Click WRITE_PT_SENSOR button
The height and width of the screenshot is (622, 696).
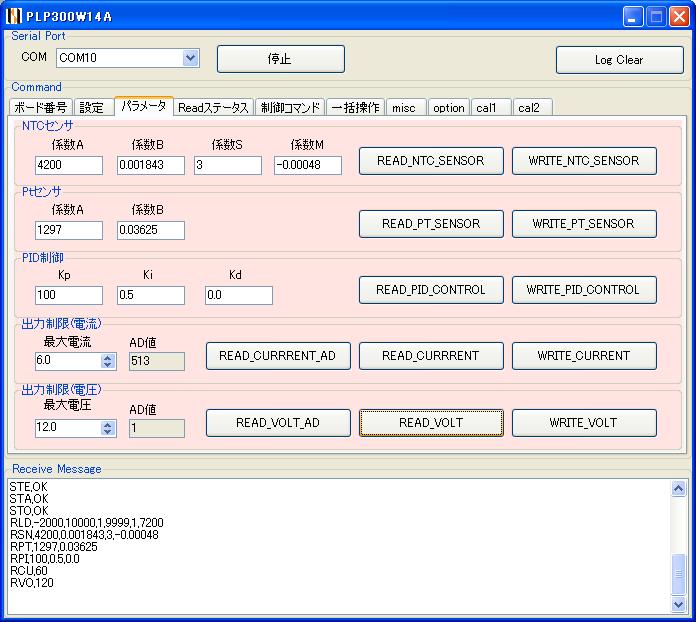coord(584,224)
